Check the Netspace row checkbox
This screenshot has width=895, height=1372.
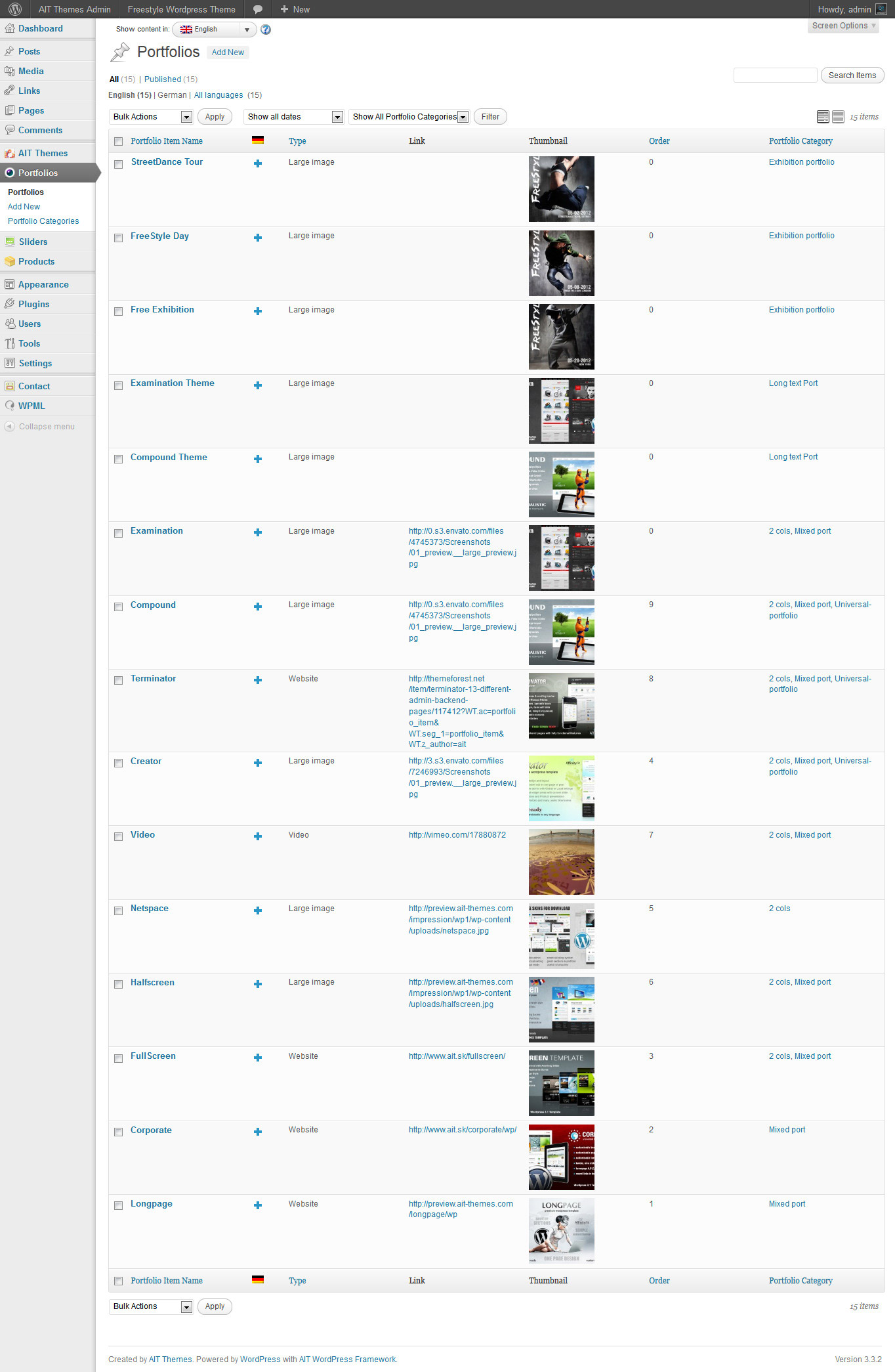click(x=119, y=911)
